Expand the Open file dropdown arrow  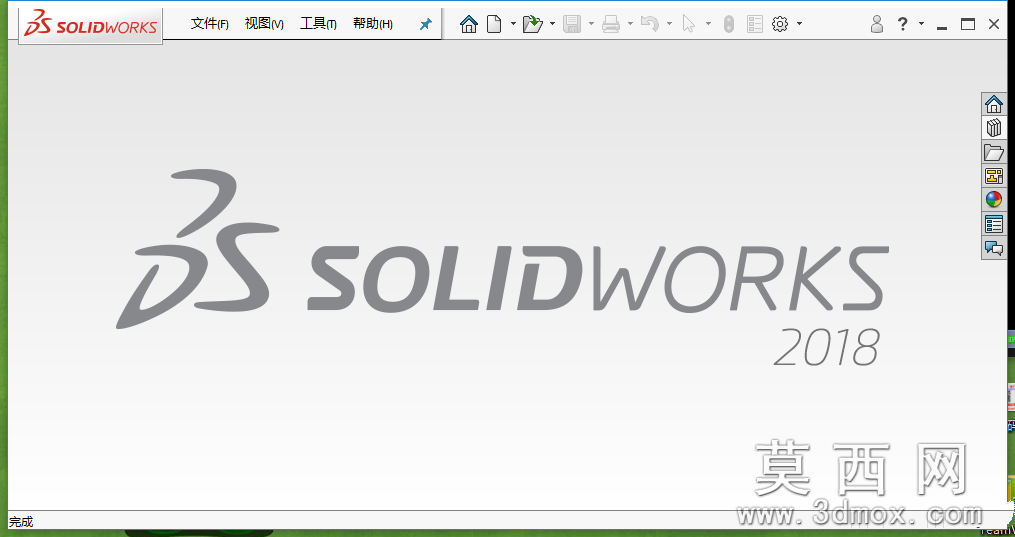(552, 24)
